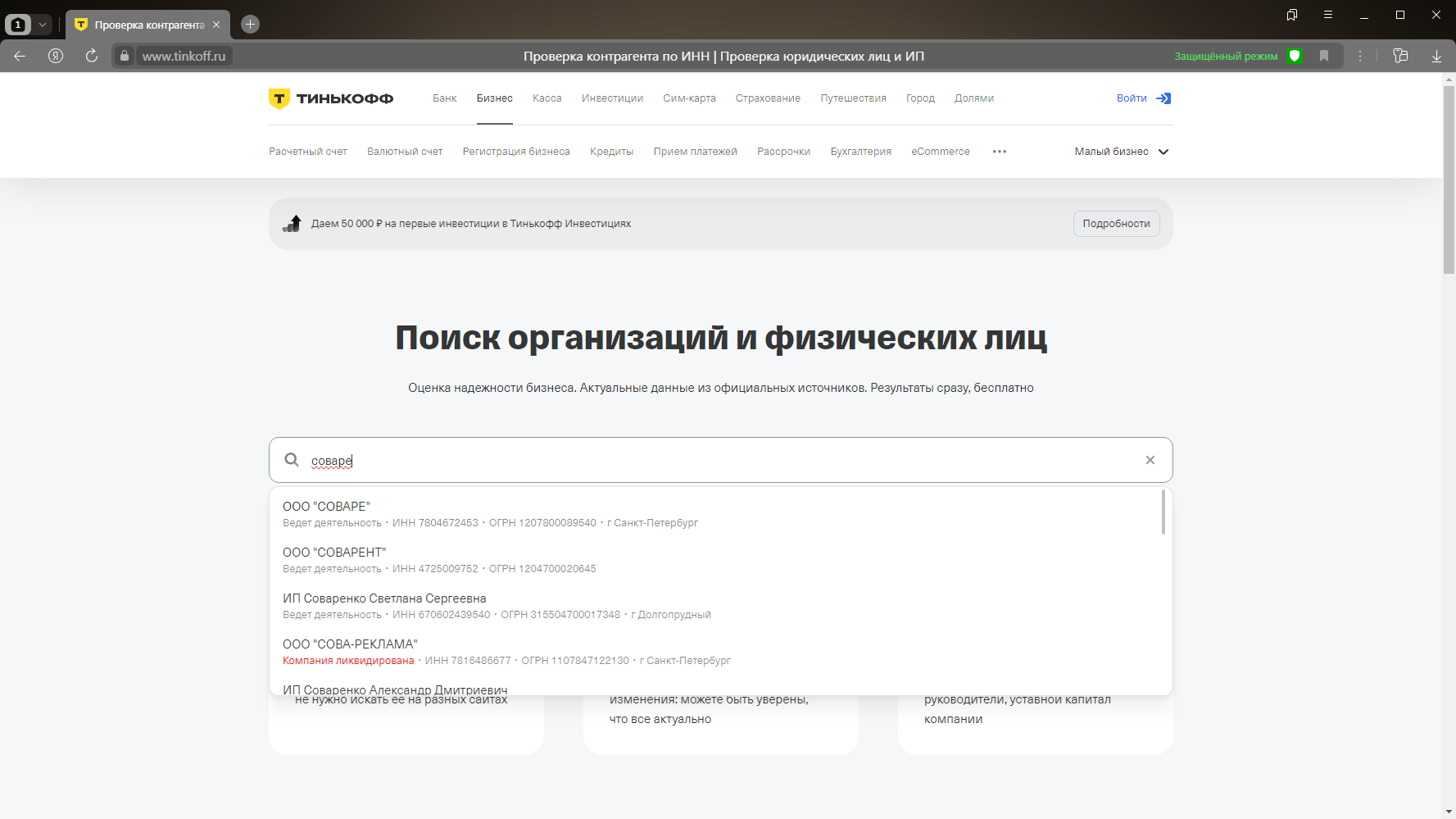
Task: Open the Кредиты link
Action: pyautogui.click(x=611, y=152)
